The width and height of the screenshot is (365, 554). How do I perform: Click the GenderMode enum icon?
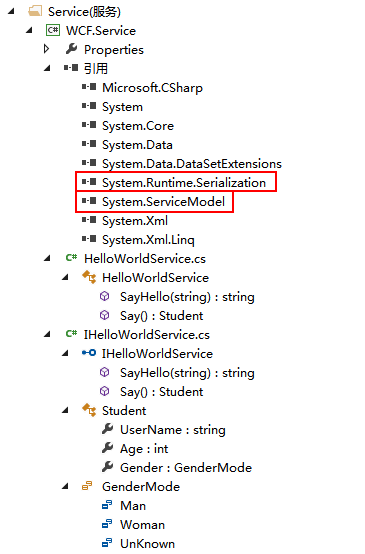coord(87,486)
